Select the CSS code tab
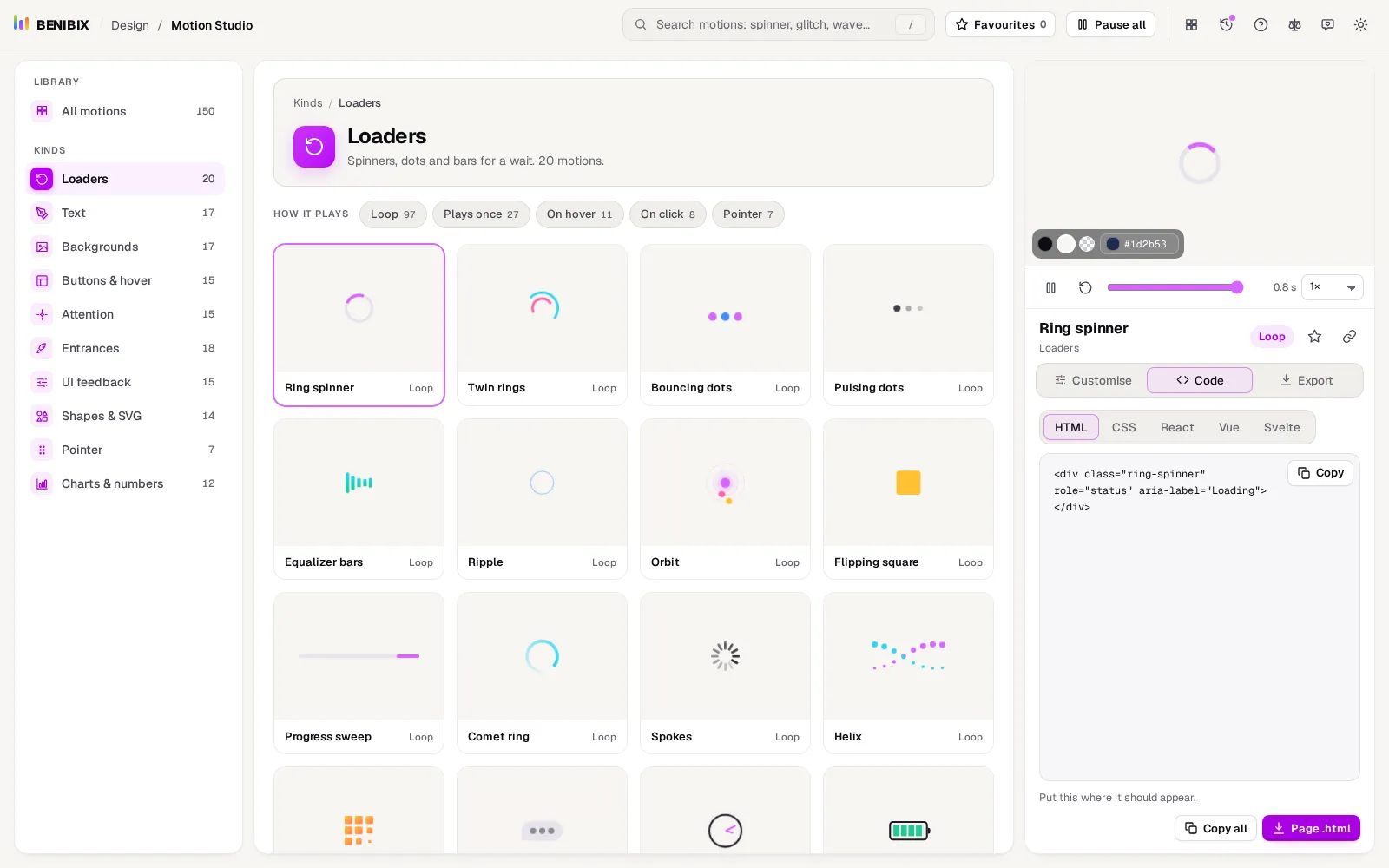 tap(1123, 427)
